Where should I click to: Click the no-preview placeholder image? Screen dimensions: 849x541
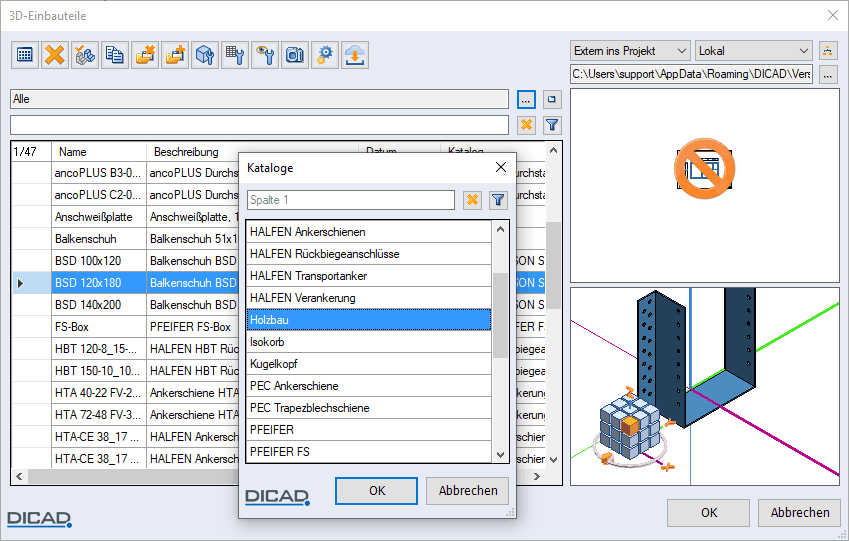point(704,168)
